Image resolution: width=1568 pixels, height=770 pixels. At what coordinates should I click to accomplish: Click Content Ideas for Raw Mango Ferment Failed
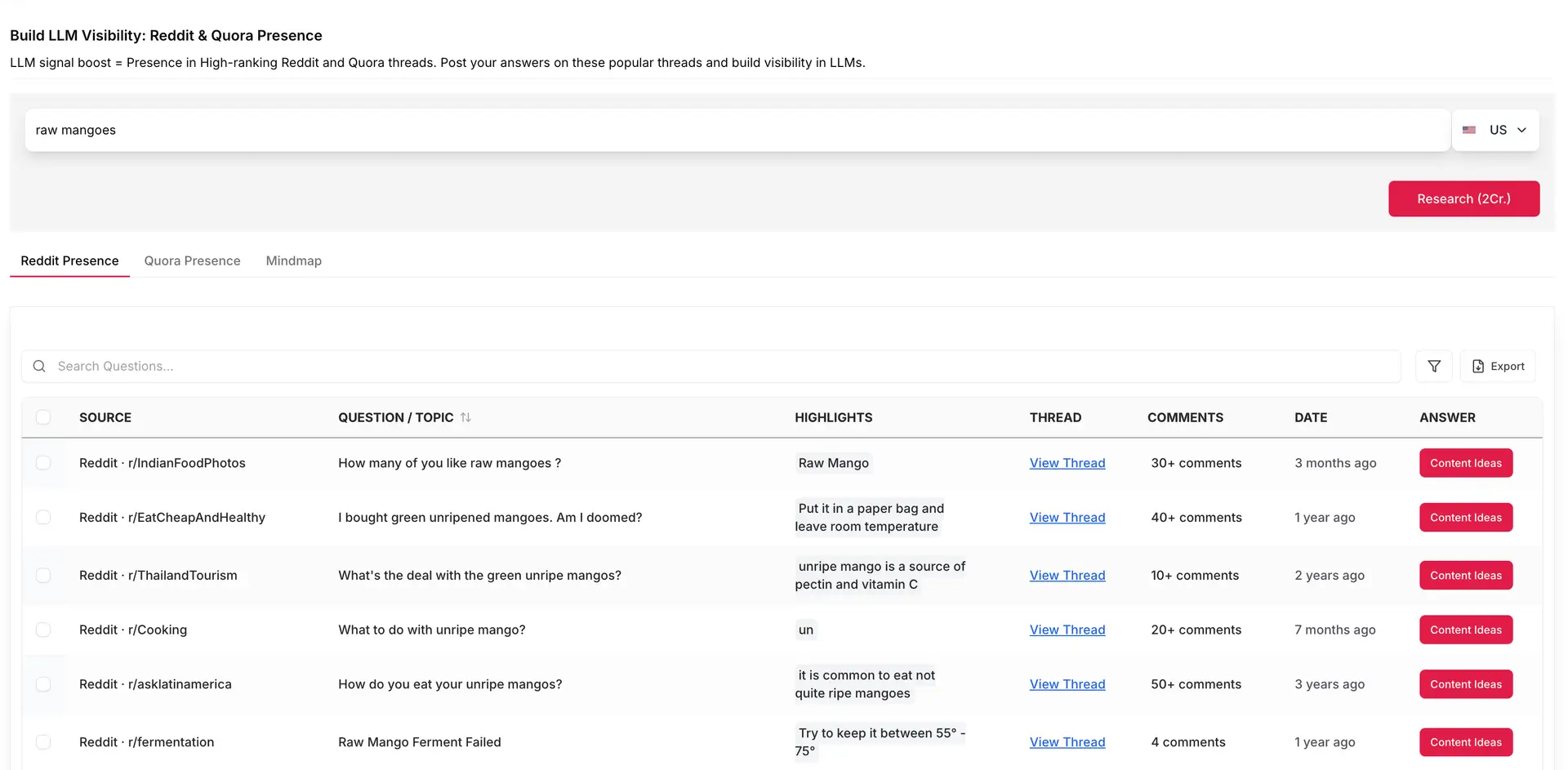click(1465, 742)
